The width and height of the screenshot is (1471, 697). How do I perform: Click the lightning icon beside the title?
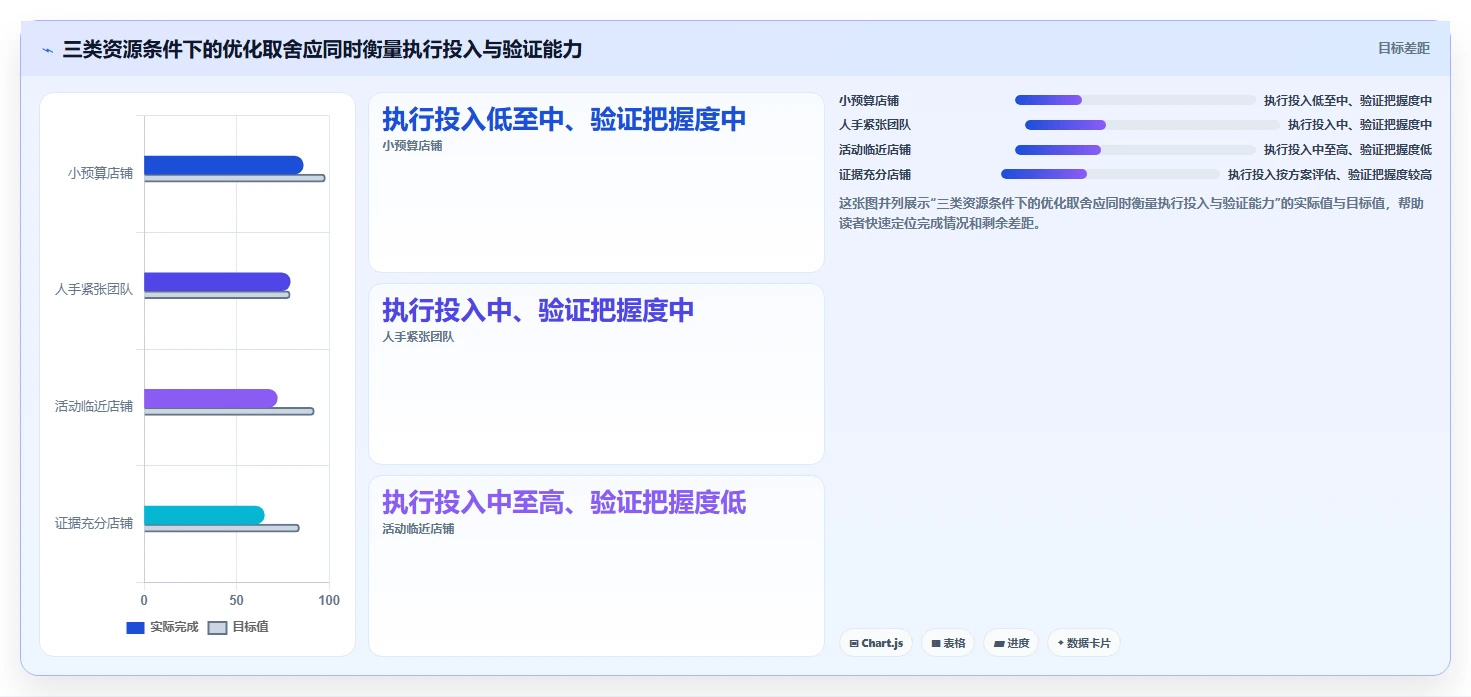[47, 50]
